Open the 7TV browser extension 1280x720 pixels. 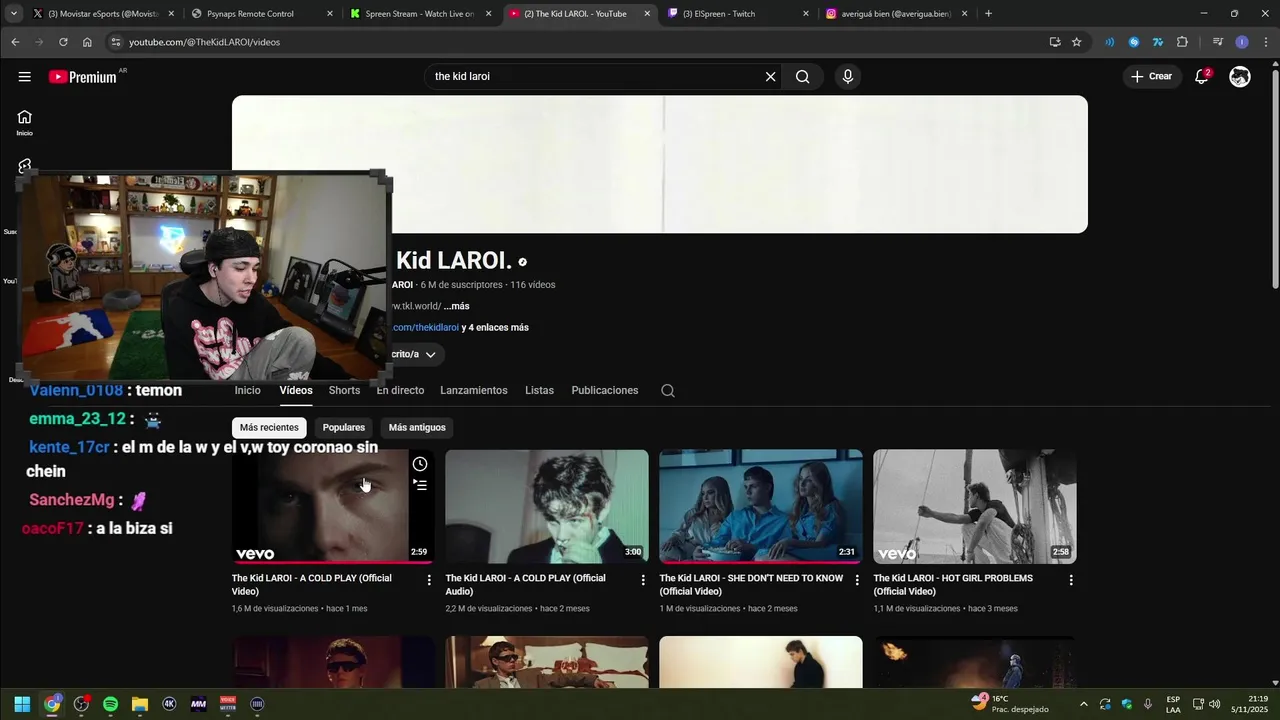pyautogui.click(x=1158, y=42)
